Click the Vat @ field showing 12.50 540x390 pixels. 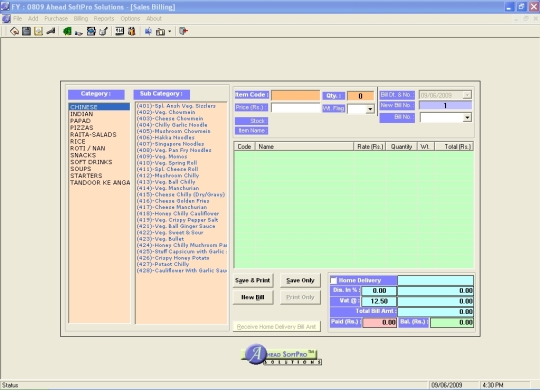(x=379, y=301)
